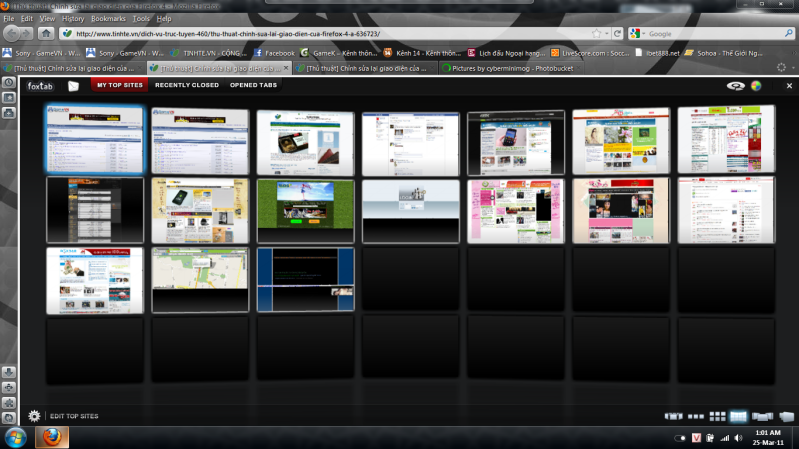
Task: Reload the page with the refresh button
Action: pyautogui.click(x=618, y=33)
